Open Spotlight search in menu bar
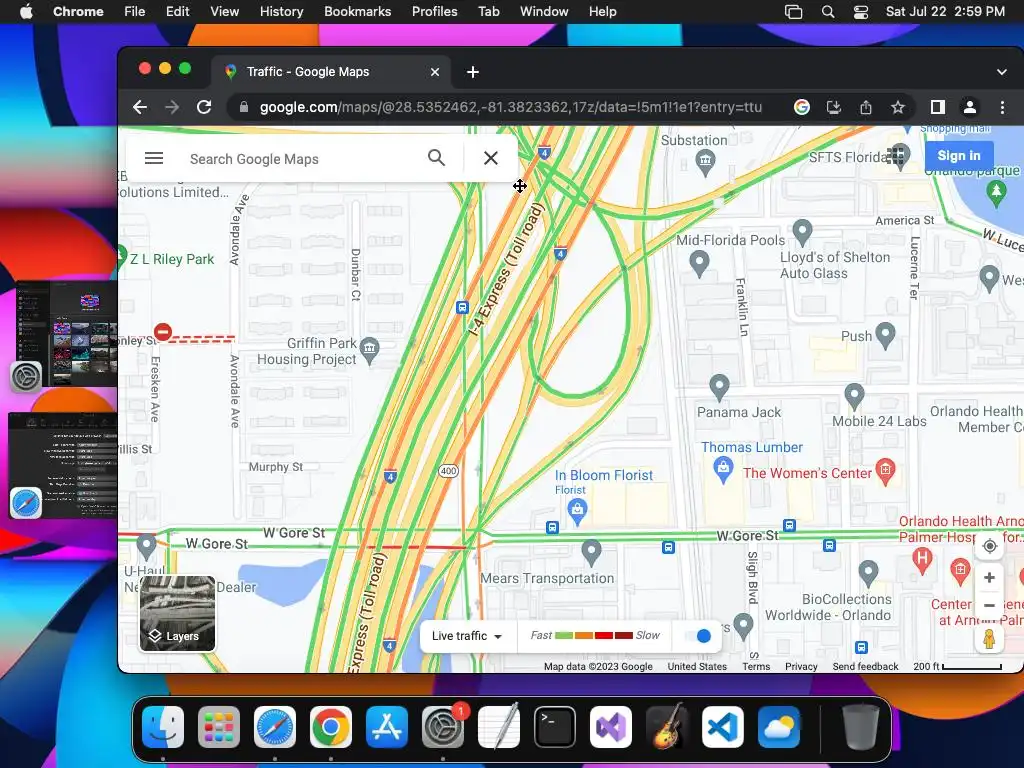 827,12
